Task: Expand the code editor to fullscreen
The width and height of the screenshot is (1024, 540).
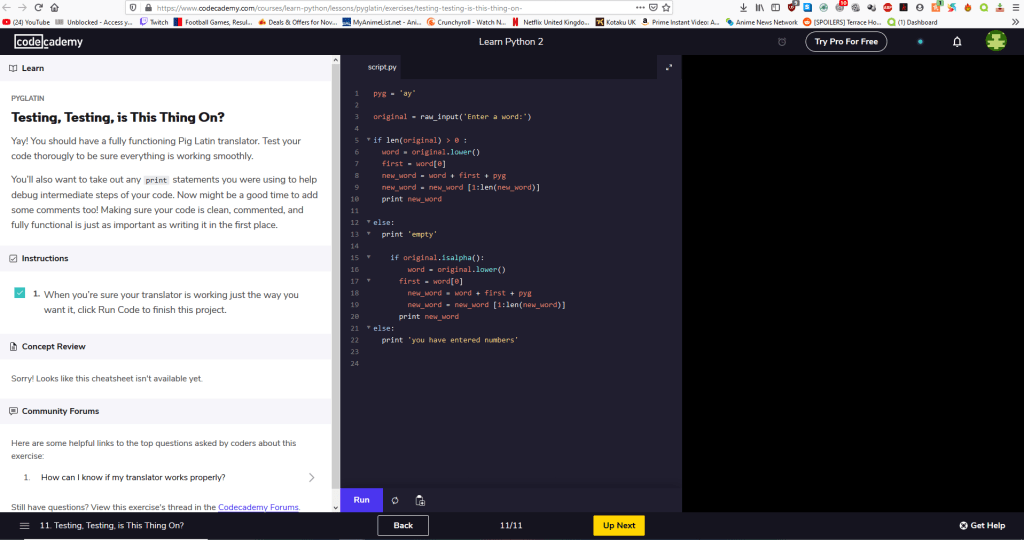Action: tap(669, 67)
